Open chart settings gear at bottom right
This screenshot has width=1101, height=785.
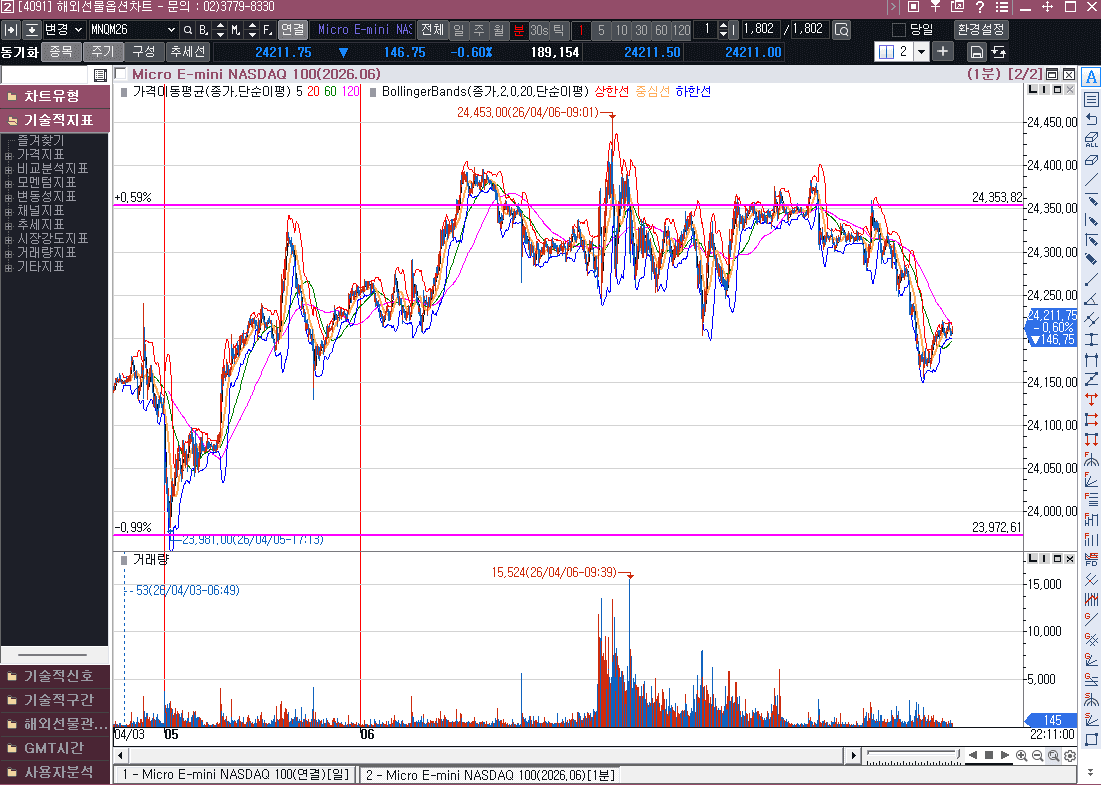point(1069,756)
